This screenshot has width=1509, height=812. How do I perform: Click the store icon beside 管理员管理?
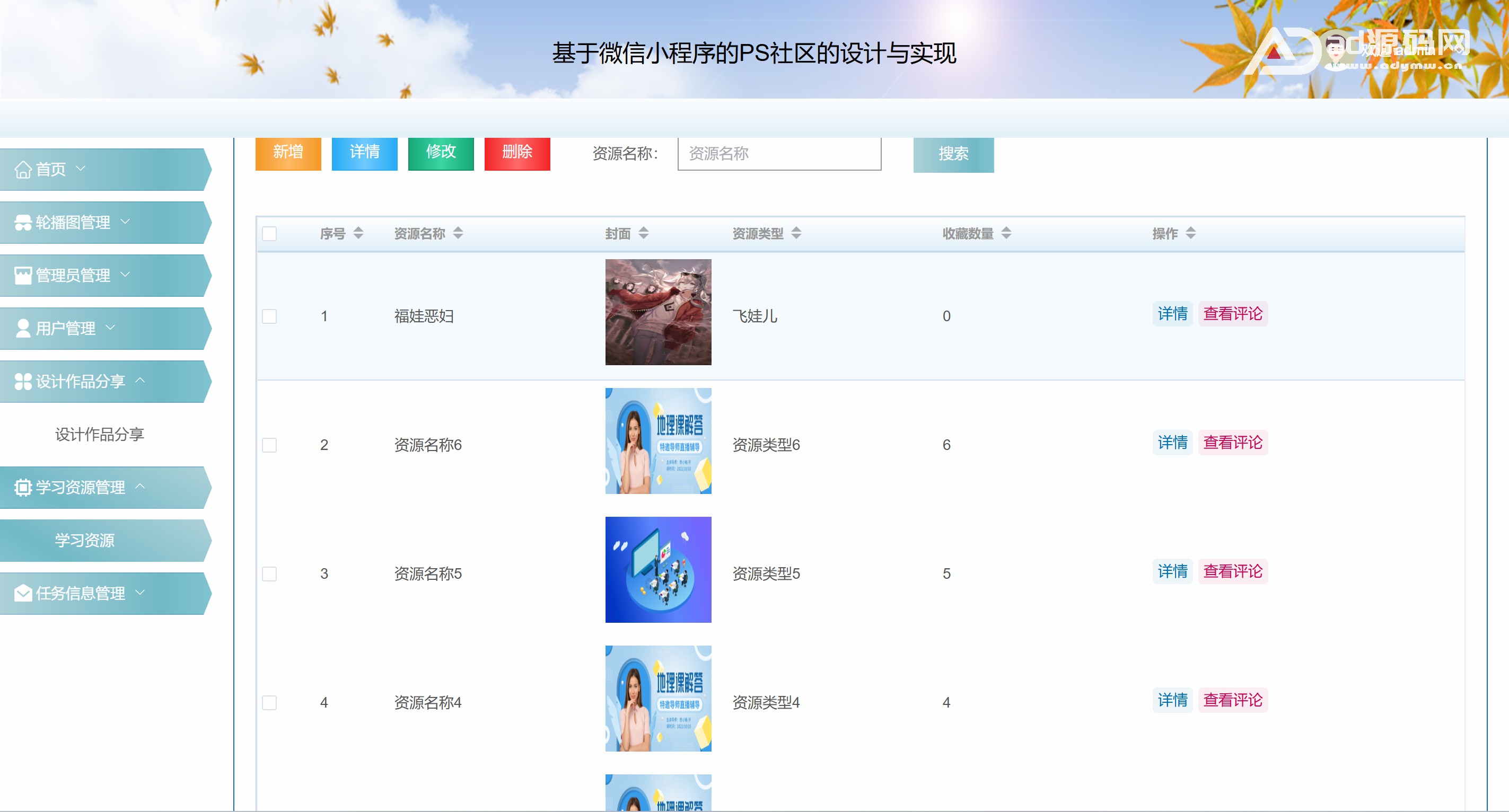(x=23, y=276)
